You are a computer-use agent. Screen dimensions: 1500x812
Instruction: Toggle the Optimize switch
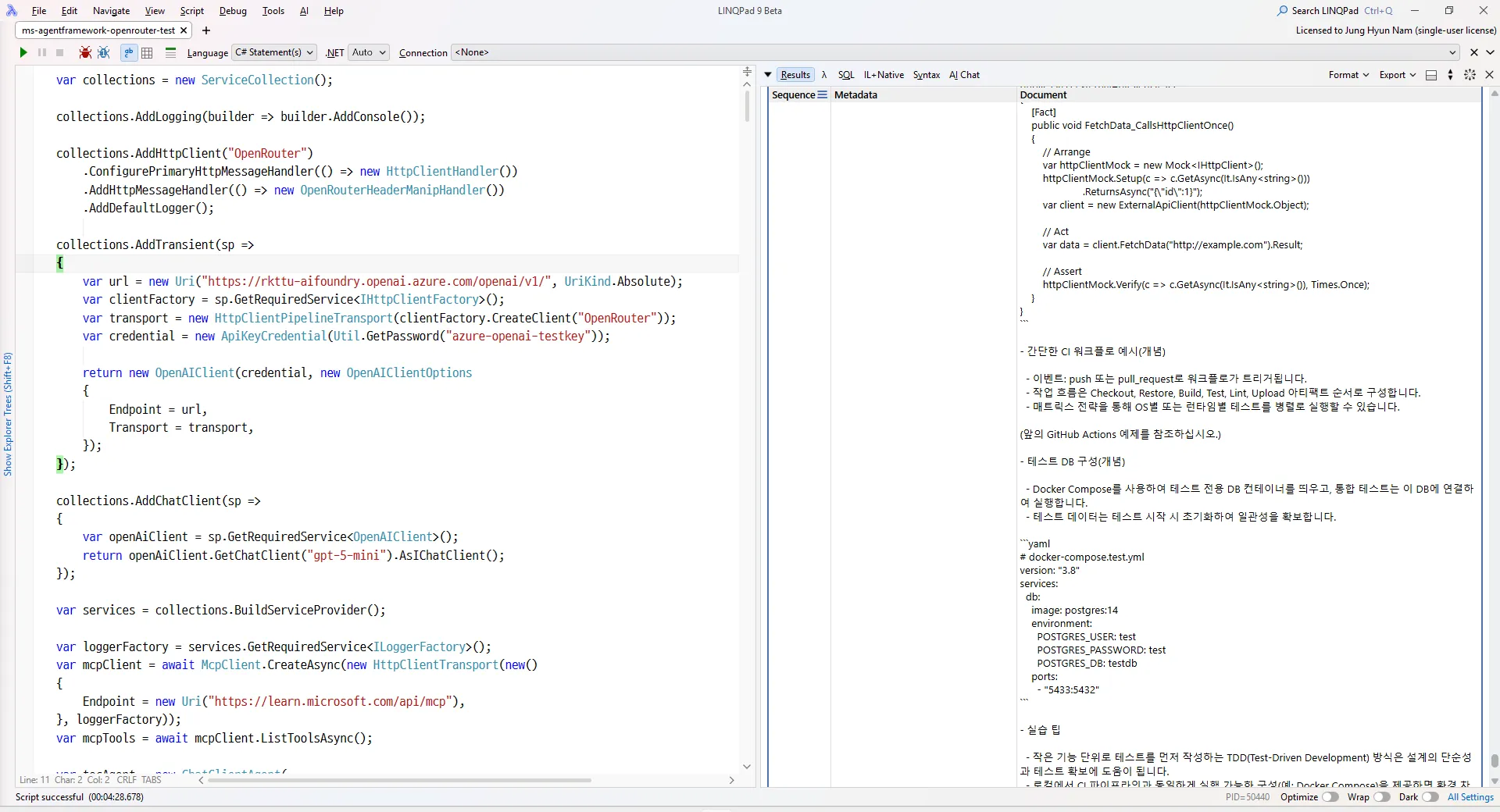click(x=1330, y=797)
